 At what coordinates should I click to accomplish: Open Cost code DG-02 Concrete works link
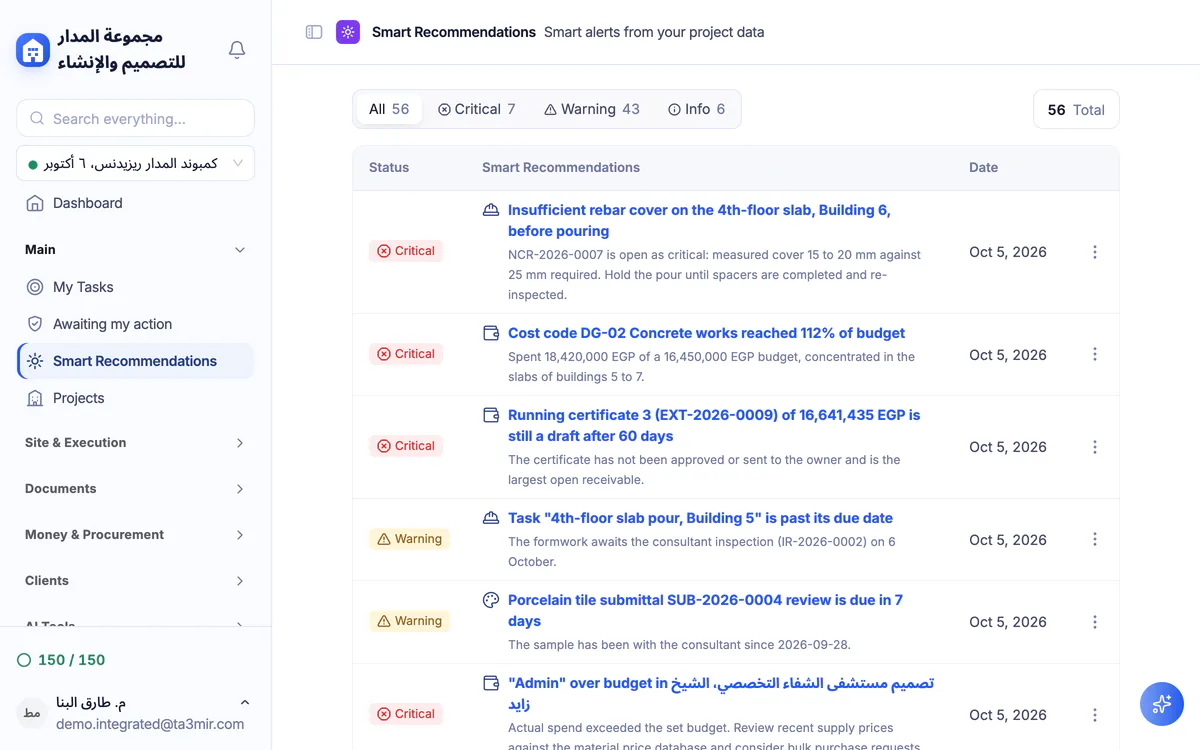pyautogui.click(x=706, y=333)
